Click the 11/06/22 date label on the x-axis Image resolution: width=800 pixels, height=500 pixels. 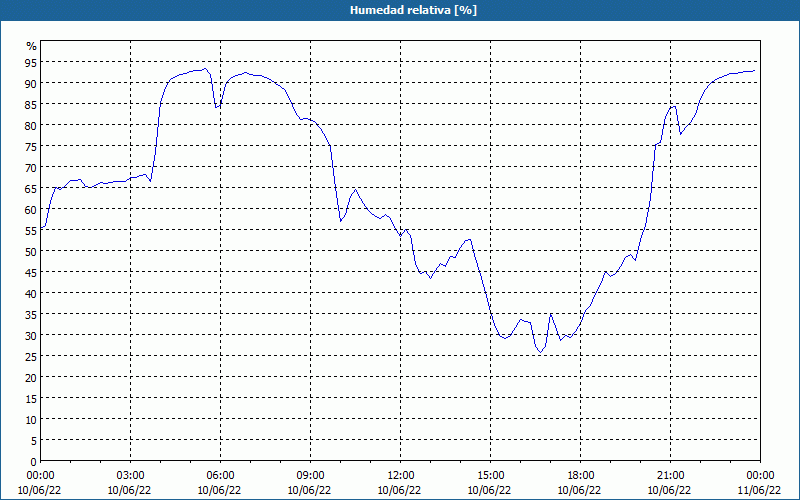(x=760, y=490)
